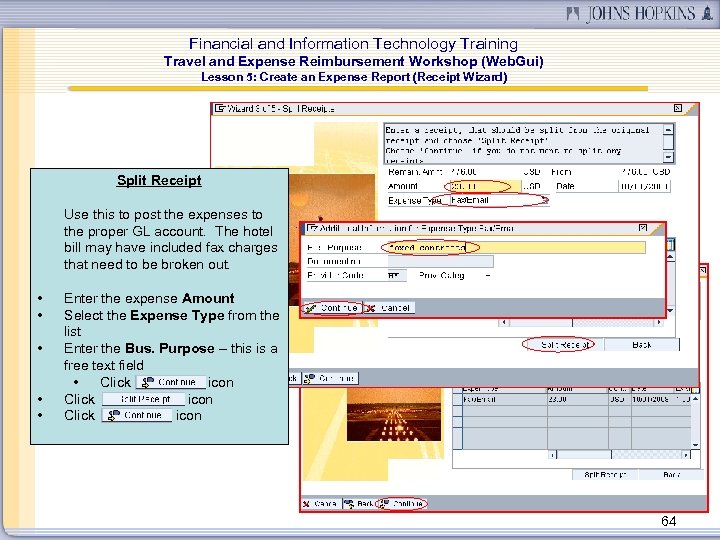Click the 23.00 amount cell in the back table
Viewport: 720px width, 540px height.
click(578, 399)
